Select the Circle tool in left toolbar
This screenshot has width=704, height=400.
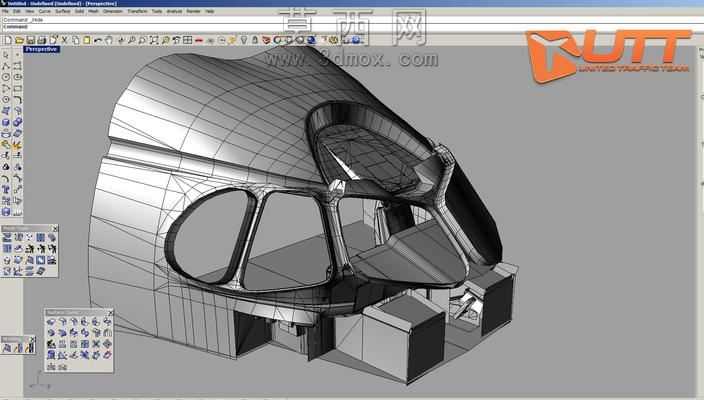click(6, 77)
